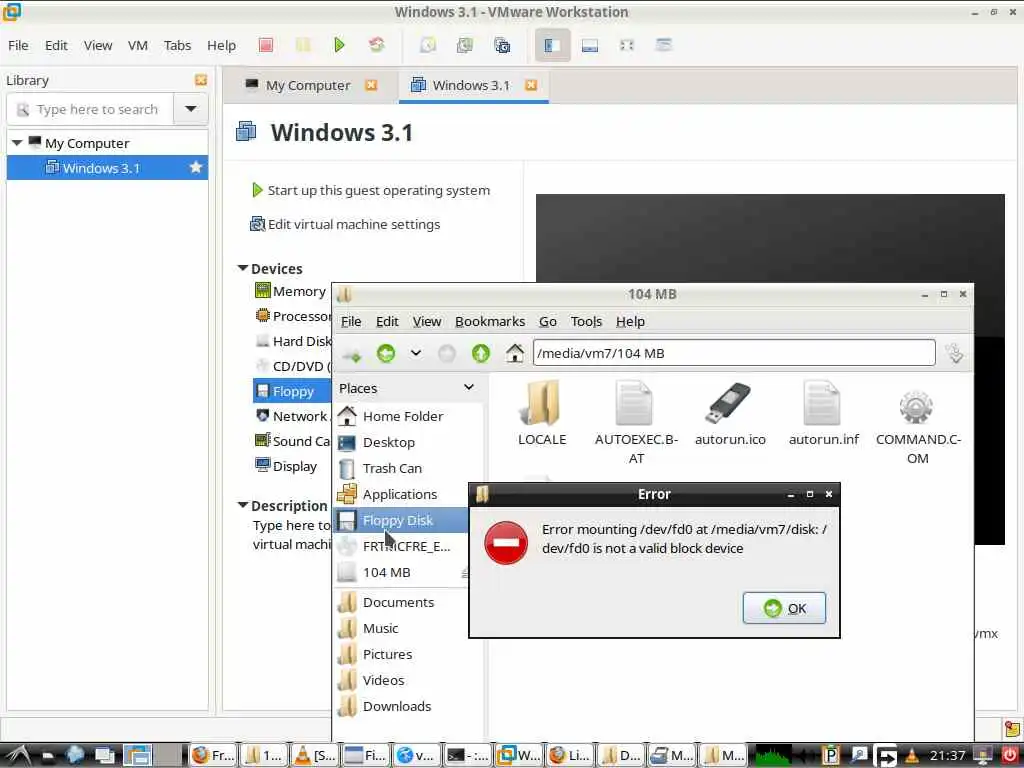Click the /media/vm7/104 MB path field
1024x768 pixels.
[x=734, y=353]
